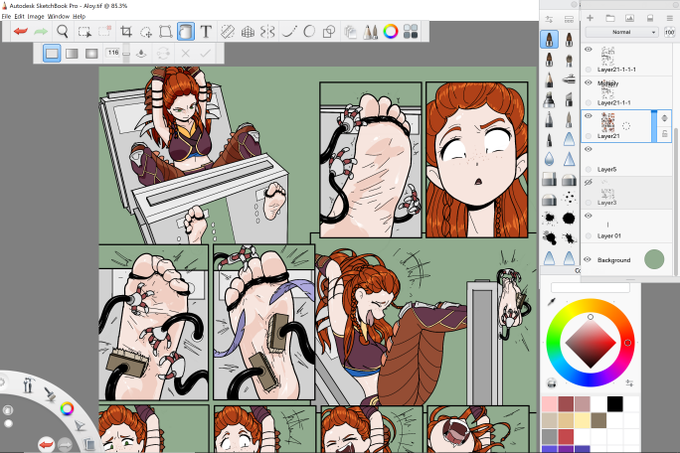Image resolution: width=680 pixels, height=453 pixels.
Task: Open the Normal blend mode dropdown
Action: coord(621,32)
